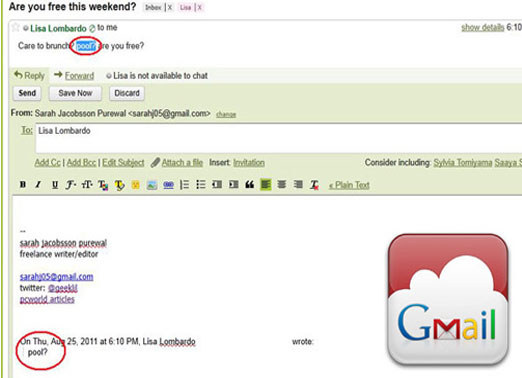The height and width of the screenshot is (378, 522).
Task: Remove the Inbox label with X
Action: coord(170,7)
